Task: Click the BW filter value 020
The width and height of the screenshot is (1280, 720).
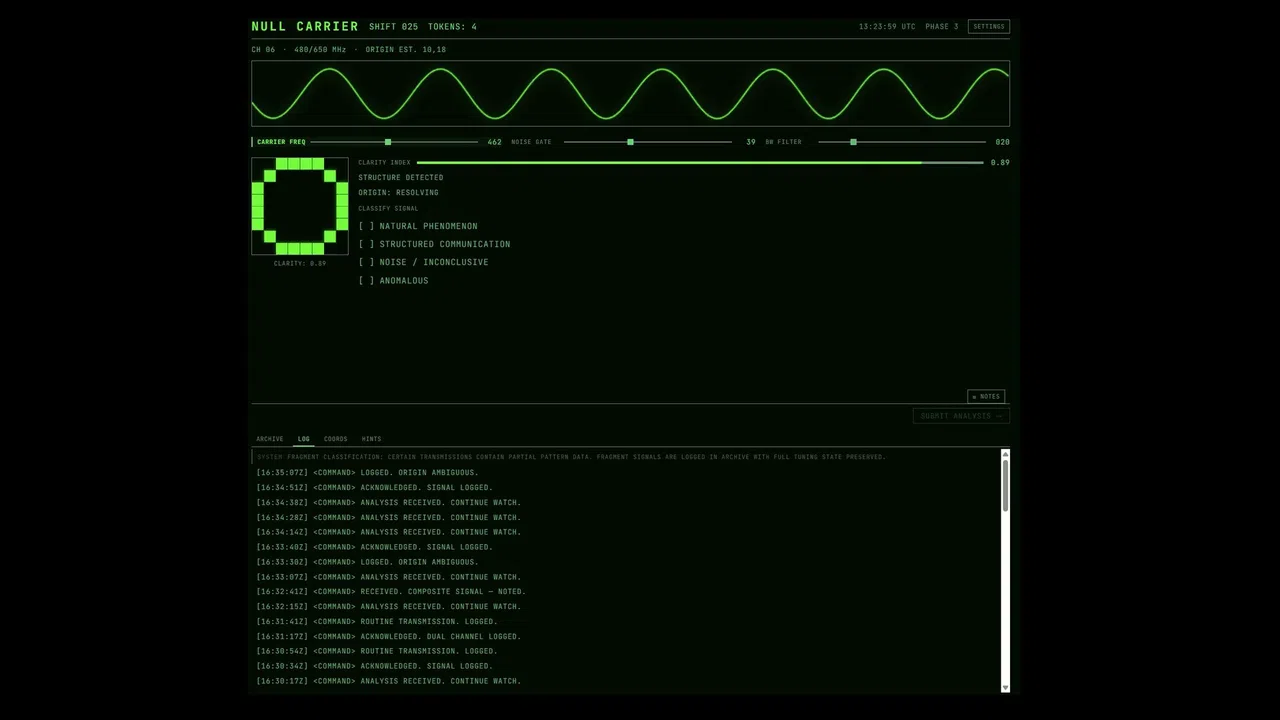Action: point(1002,142)
